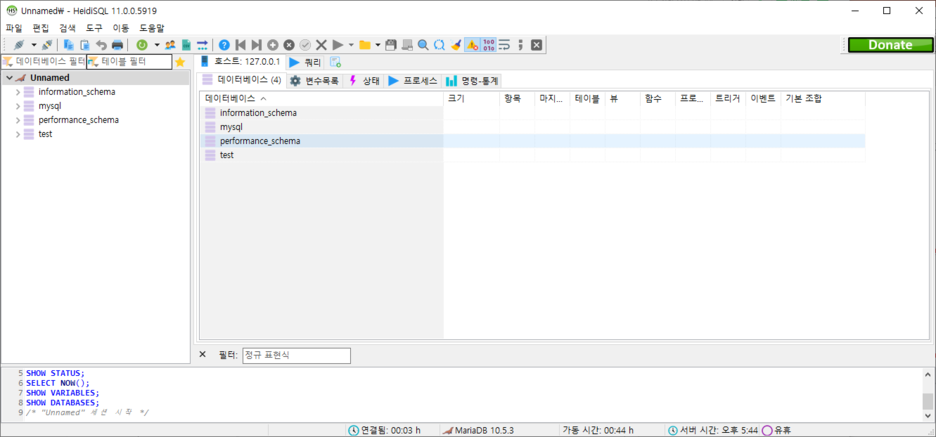The height and width of the screenshot is (437, 936).
Task: Expand performance_schema in the left tree
Action: point(18,120)
